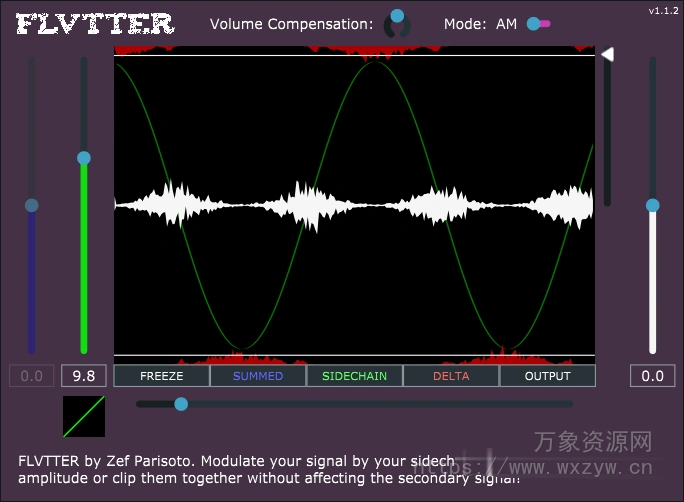
Task: Click the FLVTTER logo
Action: (96, 24)
